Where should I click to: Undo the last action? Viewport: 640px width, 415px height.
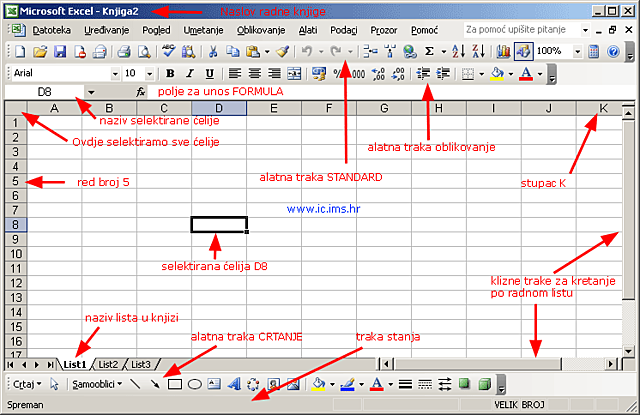click(307, 52)
